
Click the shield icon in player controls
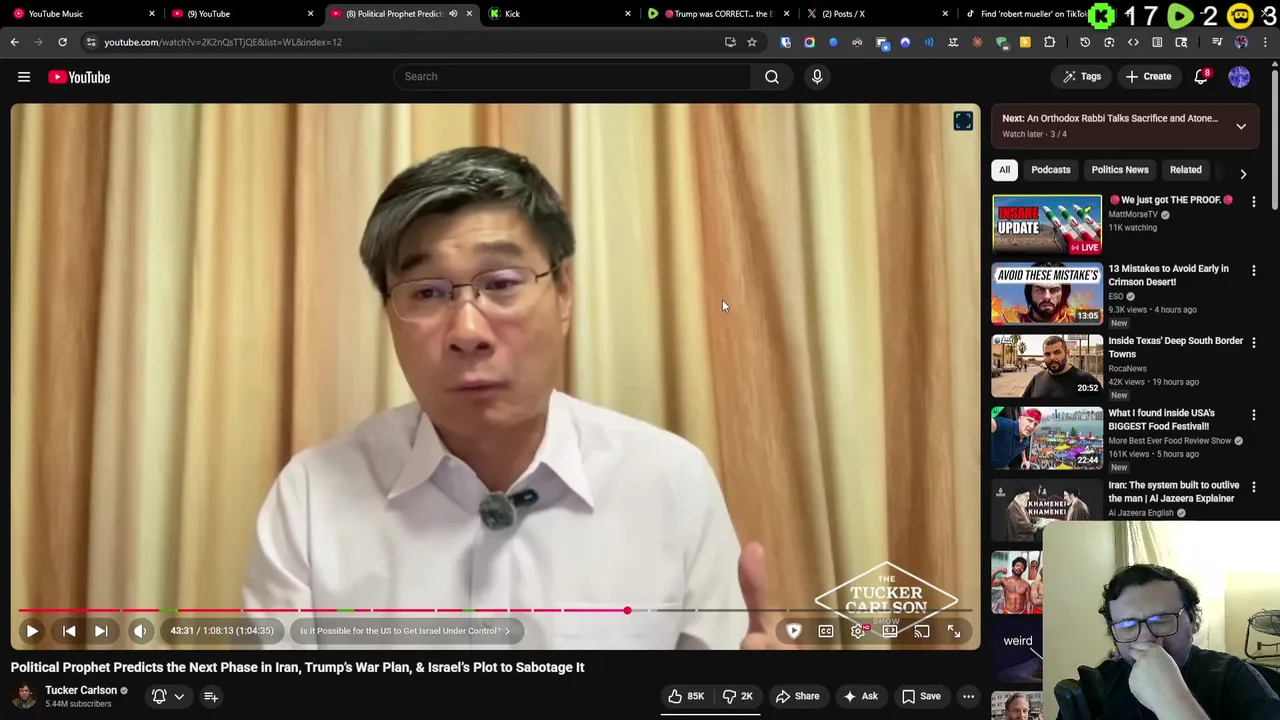point(794,631)
